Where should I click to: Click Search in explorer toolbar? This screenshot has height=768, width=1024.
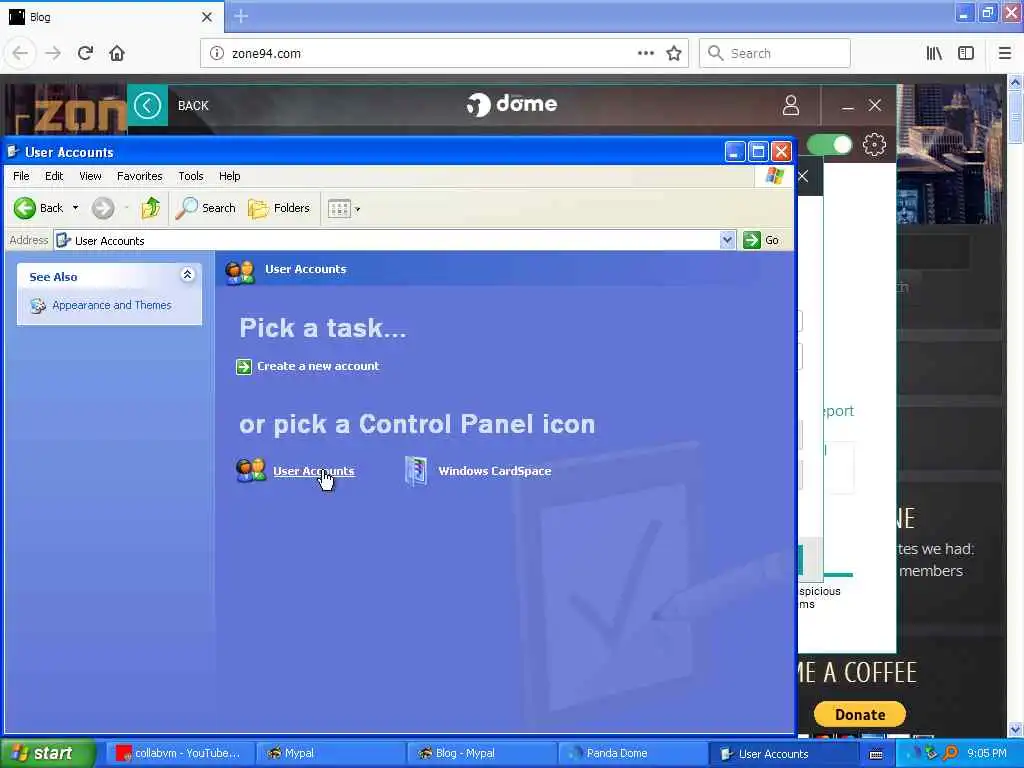point(206,208)
